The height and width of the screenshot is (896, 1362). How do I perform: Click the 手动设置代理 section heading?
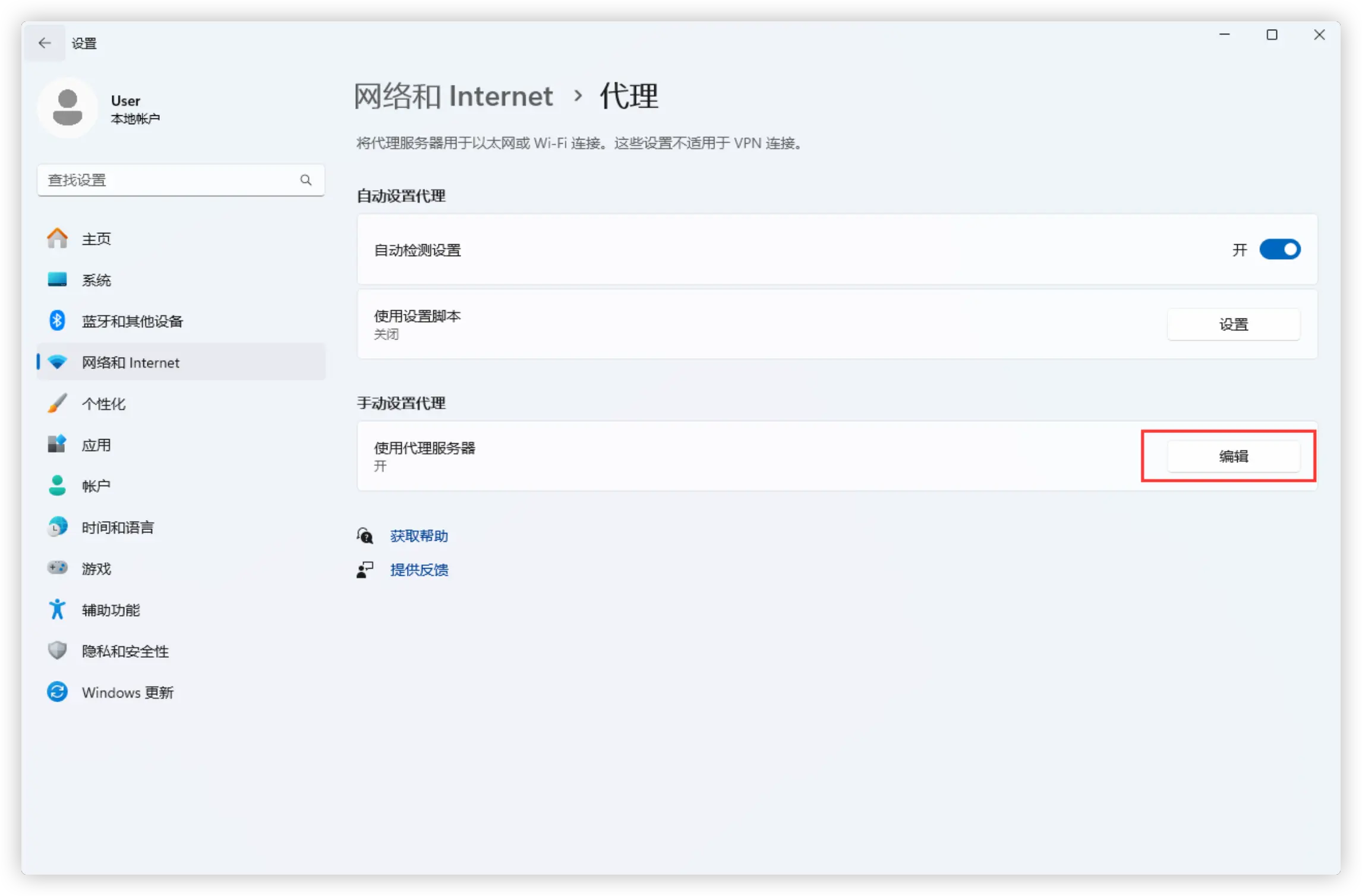point(401,403)
